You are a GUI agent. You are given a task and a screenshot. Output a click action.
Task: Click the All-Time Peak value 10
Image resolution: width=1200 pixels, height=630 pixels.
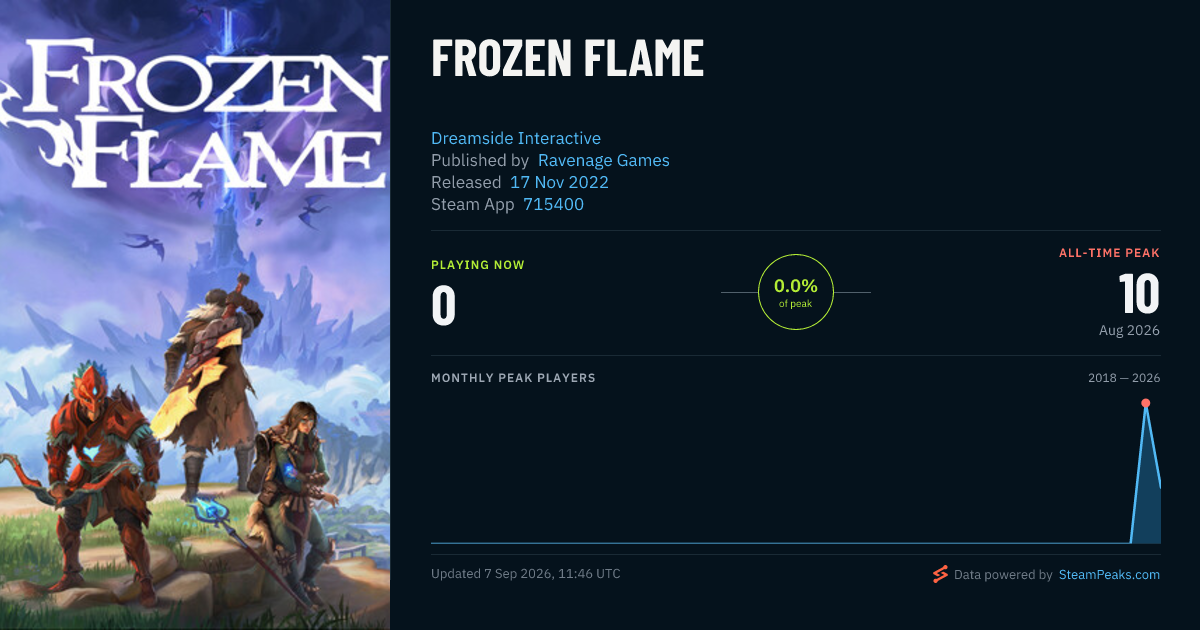click(1139, 294)
